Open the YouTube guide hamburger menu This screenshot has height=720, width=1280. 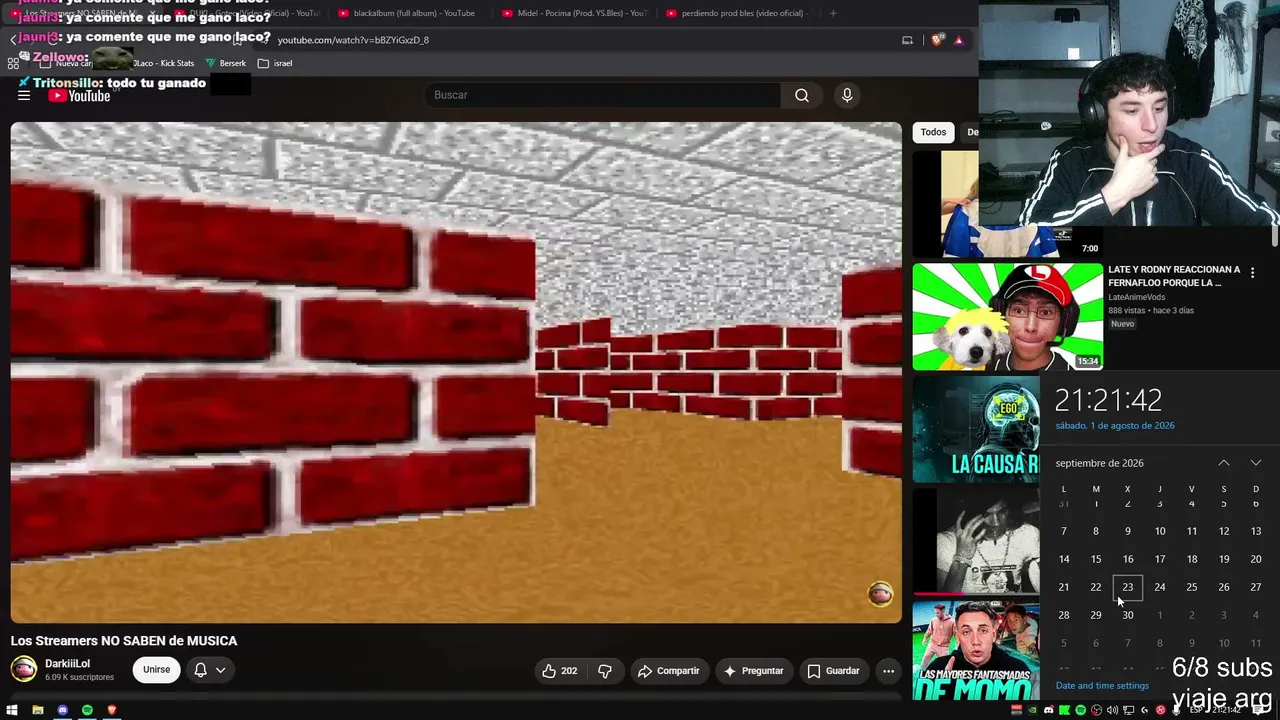(24, 95)
